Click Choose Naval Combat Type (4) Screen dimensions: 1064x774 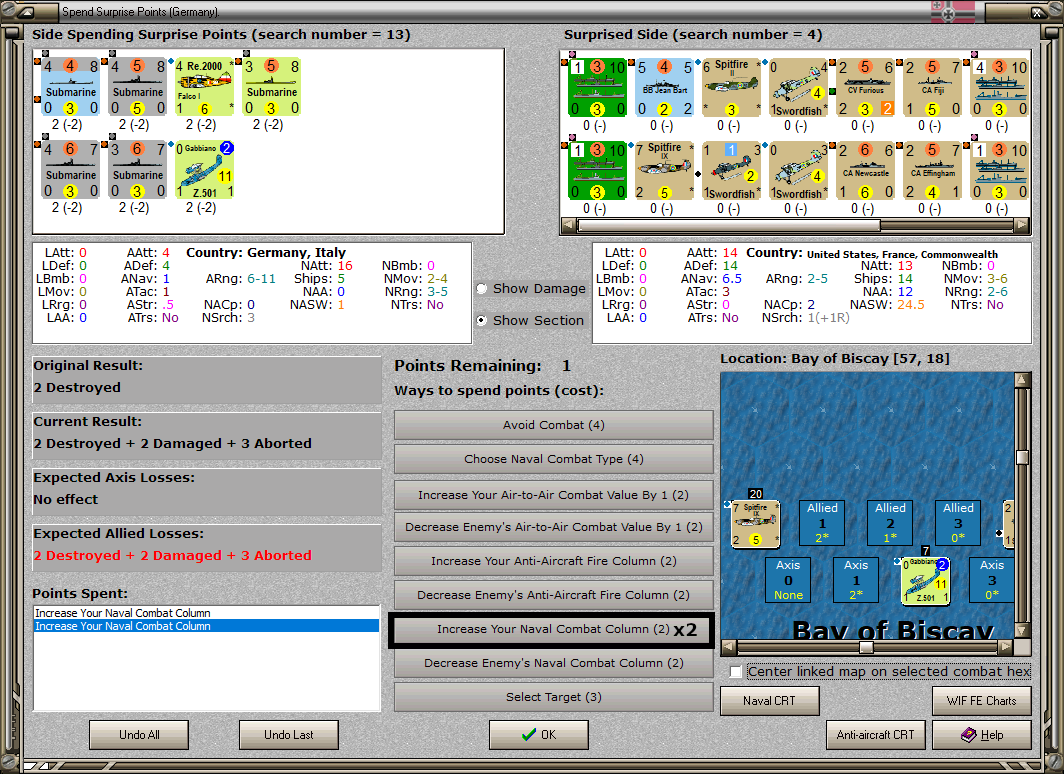pyautogui.click(x=554, y=459)
